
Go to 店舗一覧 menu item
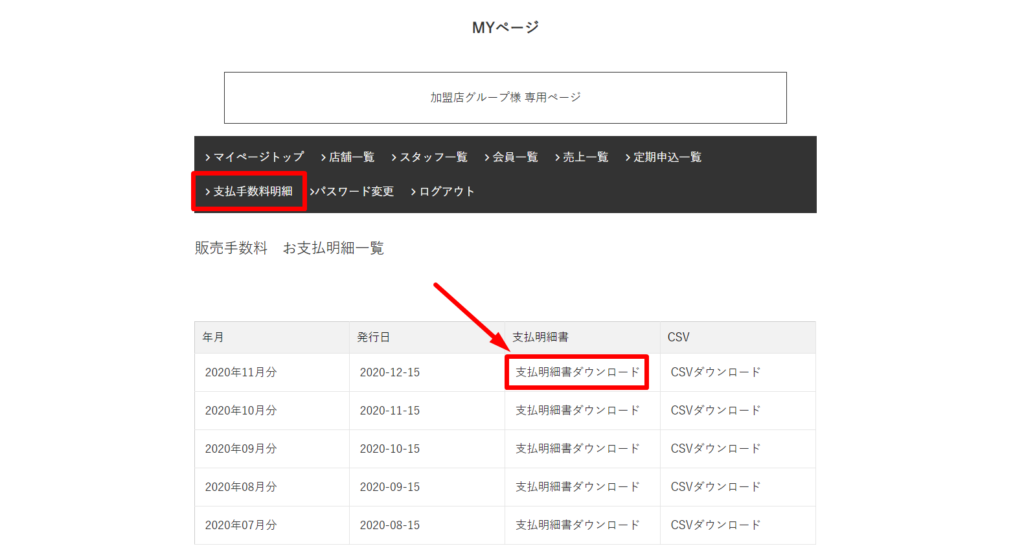[x=348, y=157]
